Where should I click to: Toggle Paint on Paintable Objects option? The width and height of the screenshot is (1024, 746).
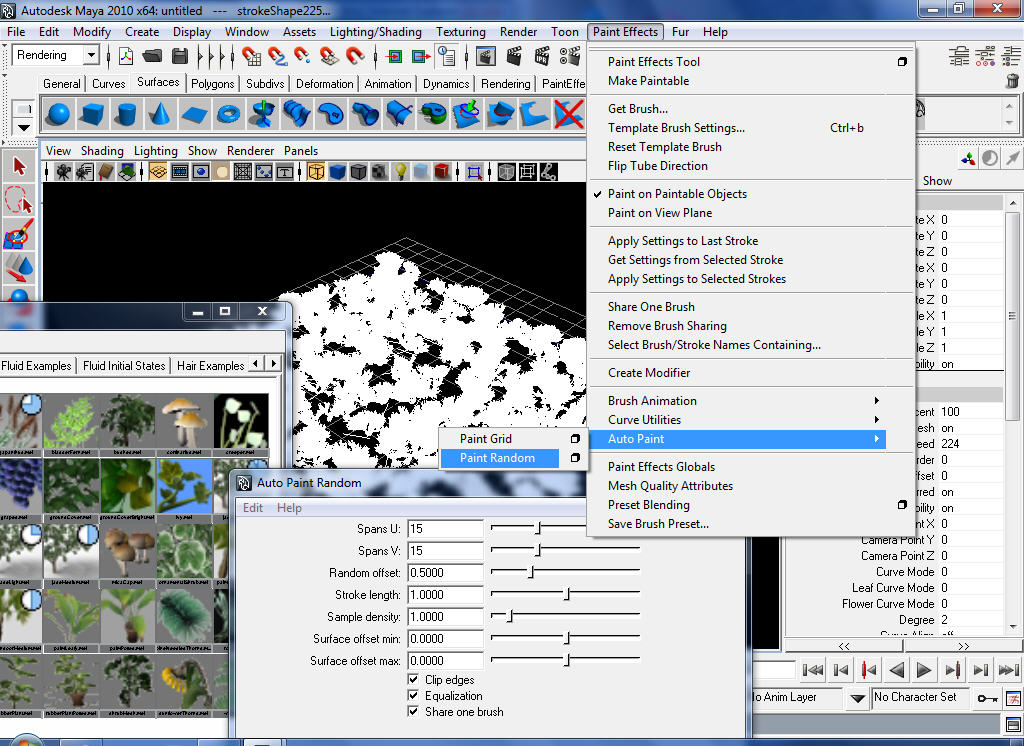pos(677,194)
